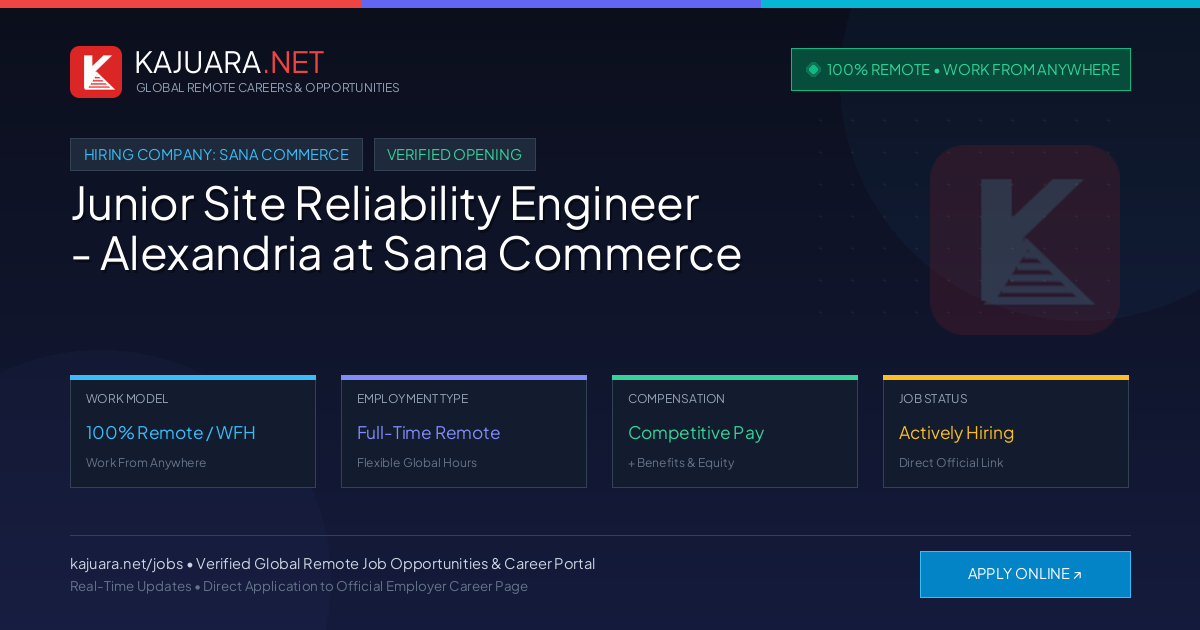
Task: Click the Junior Site Reliability Engineer job title
Action: click(406, 229)
